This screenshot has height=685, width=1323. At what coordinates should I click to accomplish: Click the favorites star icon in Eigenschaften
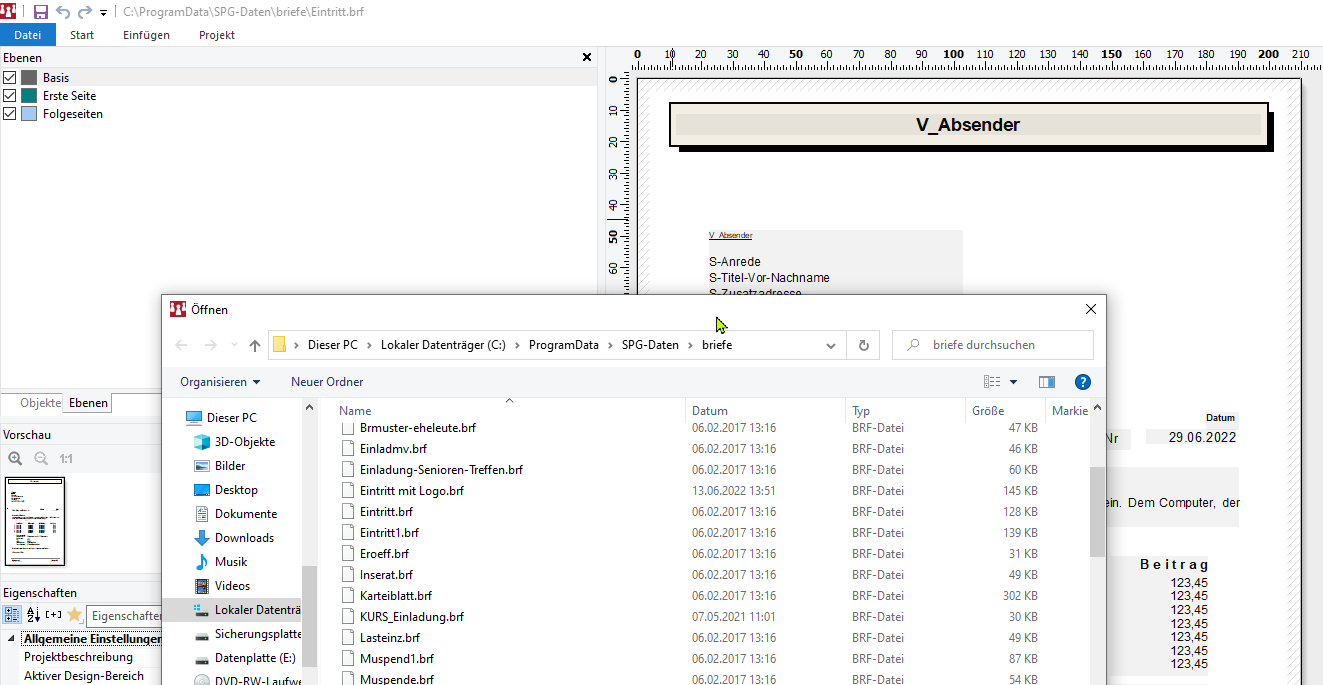74,615
